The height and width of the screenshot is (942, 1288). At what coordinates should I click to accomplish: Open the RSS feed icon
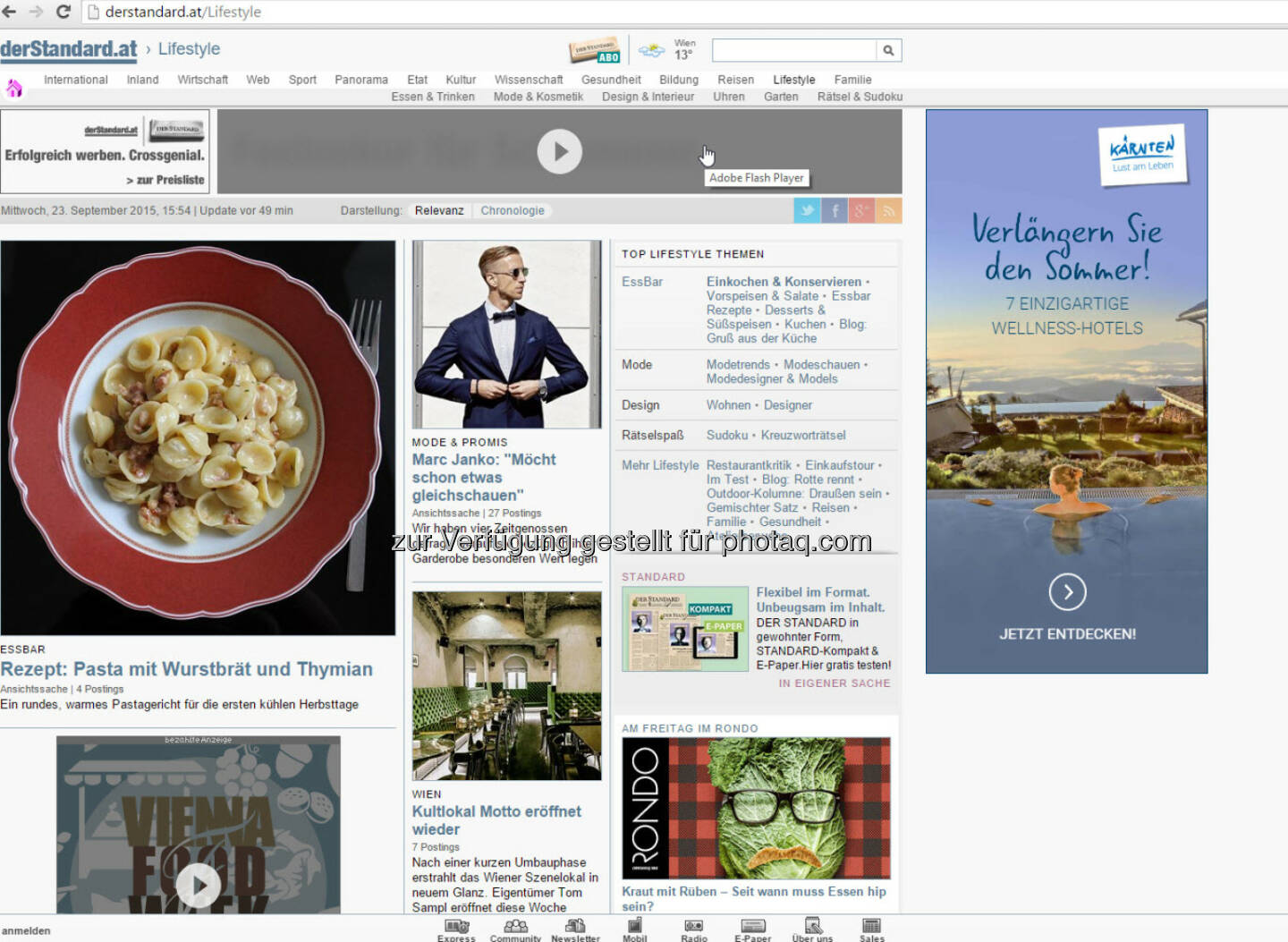pos(888,210)
